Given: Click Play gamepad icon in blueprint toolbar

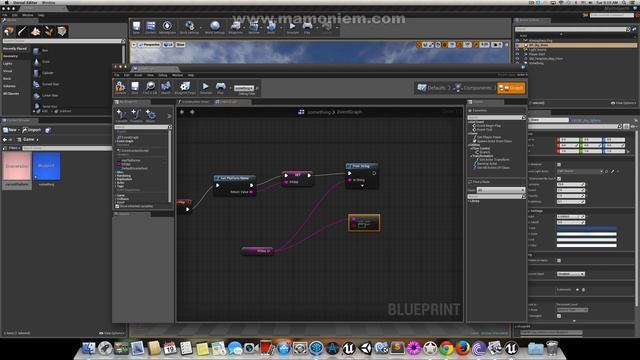Looking at the screenshot, I should coord(220,87).
